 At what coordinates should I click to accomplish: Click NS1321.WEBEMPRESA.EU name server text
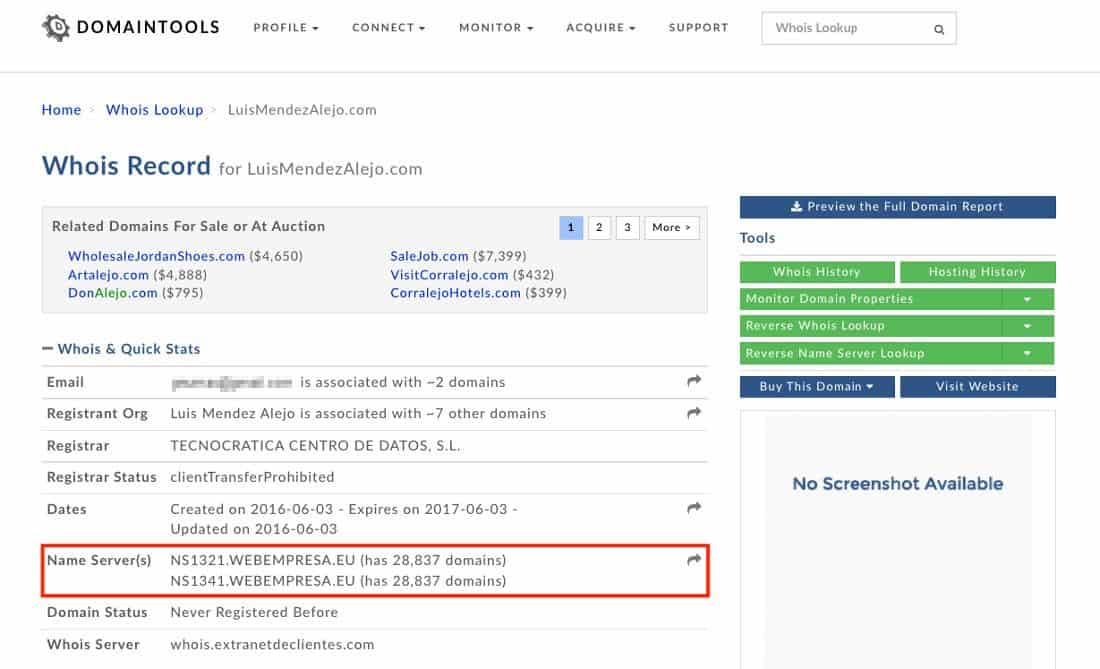click(262, 560)
